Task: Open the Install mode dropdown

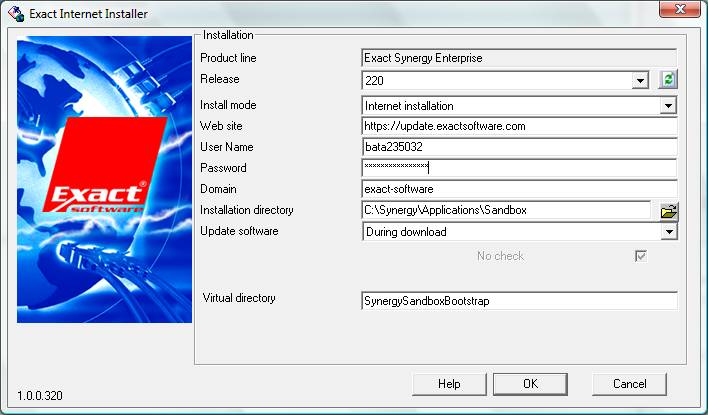Action: pyautogui.click(x=668, y=105)
